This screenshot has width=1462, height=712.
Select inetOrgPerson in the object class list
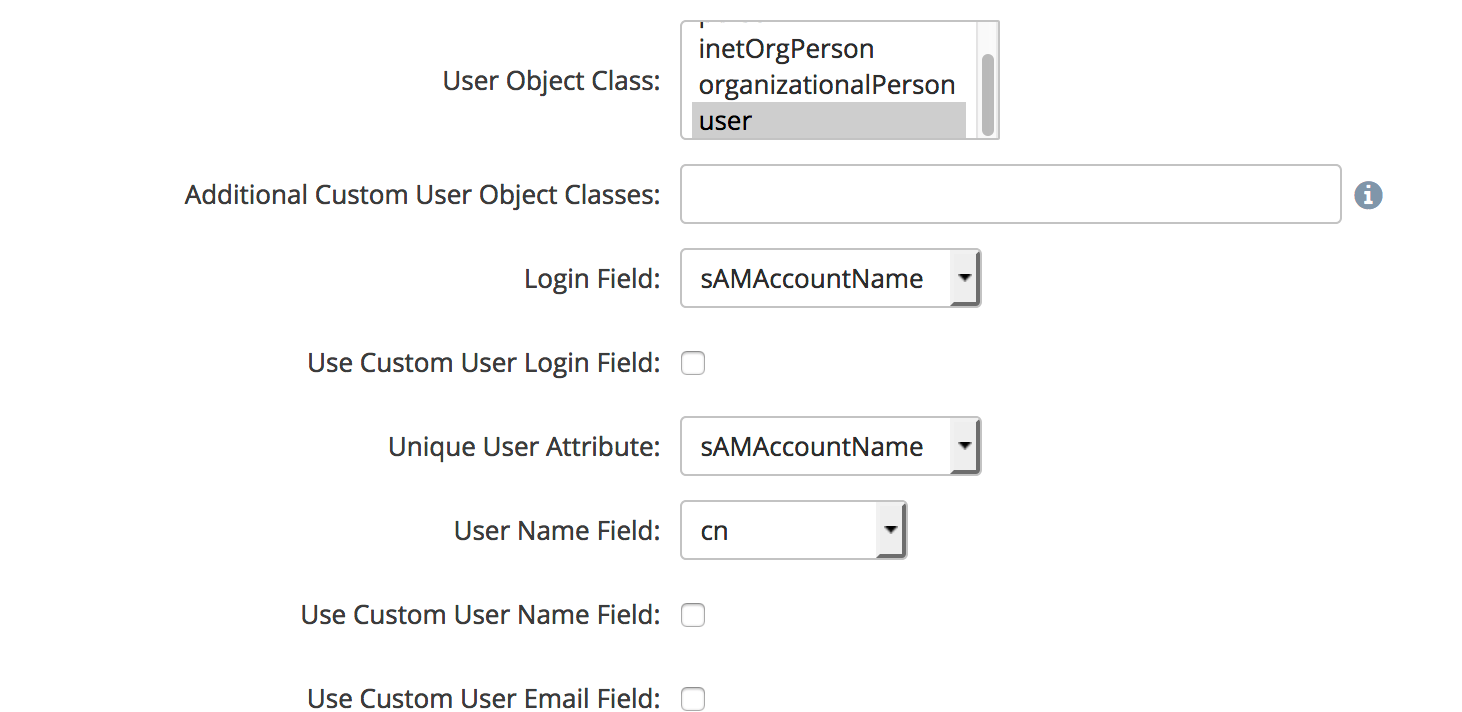coord(786,49)
